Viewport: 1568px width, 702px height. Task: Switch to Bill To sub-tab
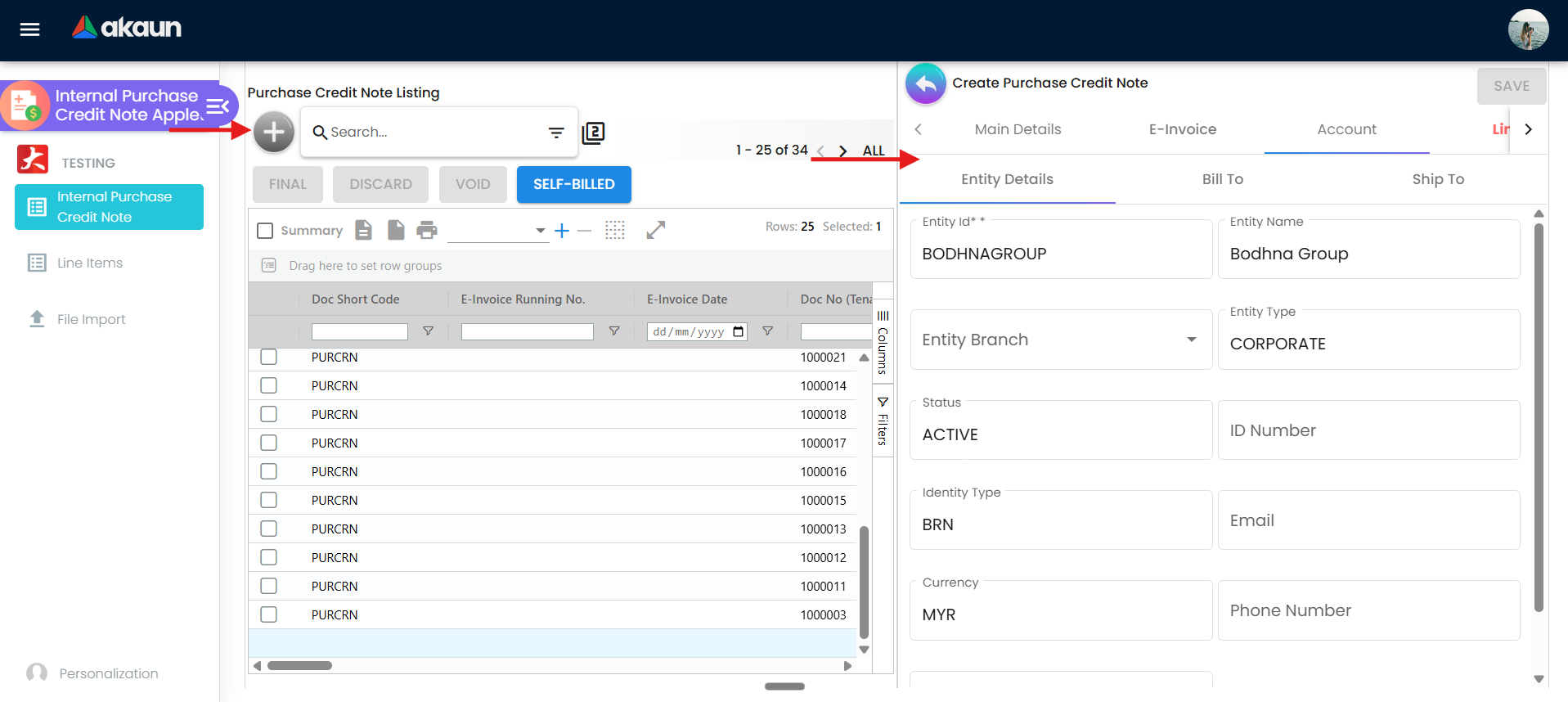tap(1223, 179)
